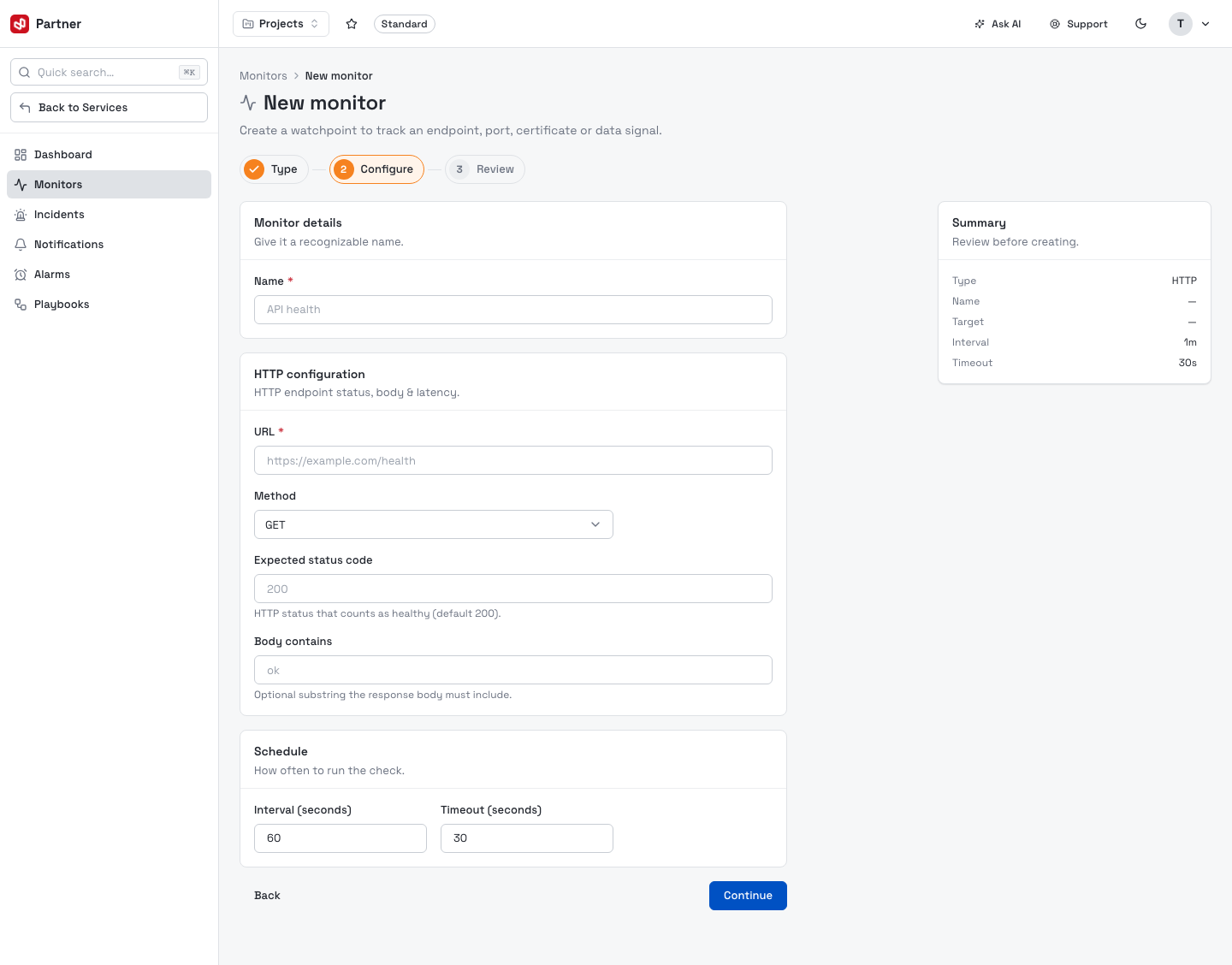1232x965 pixels.
Task: Open the Projects switcher dropdown
Action: (x=281, y=24)
